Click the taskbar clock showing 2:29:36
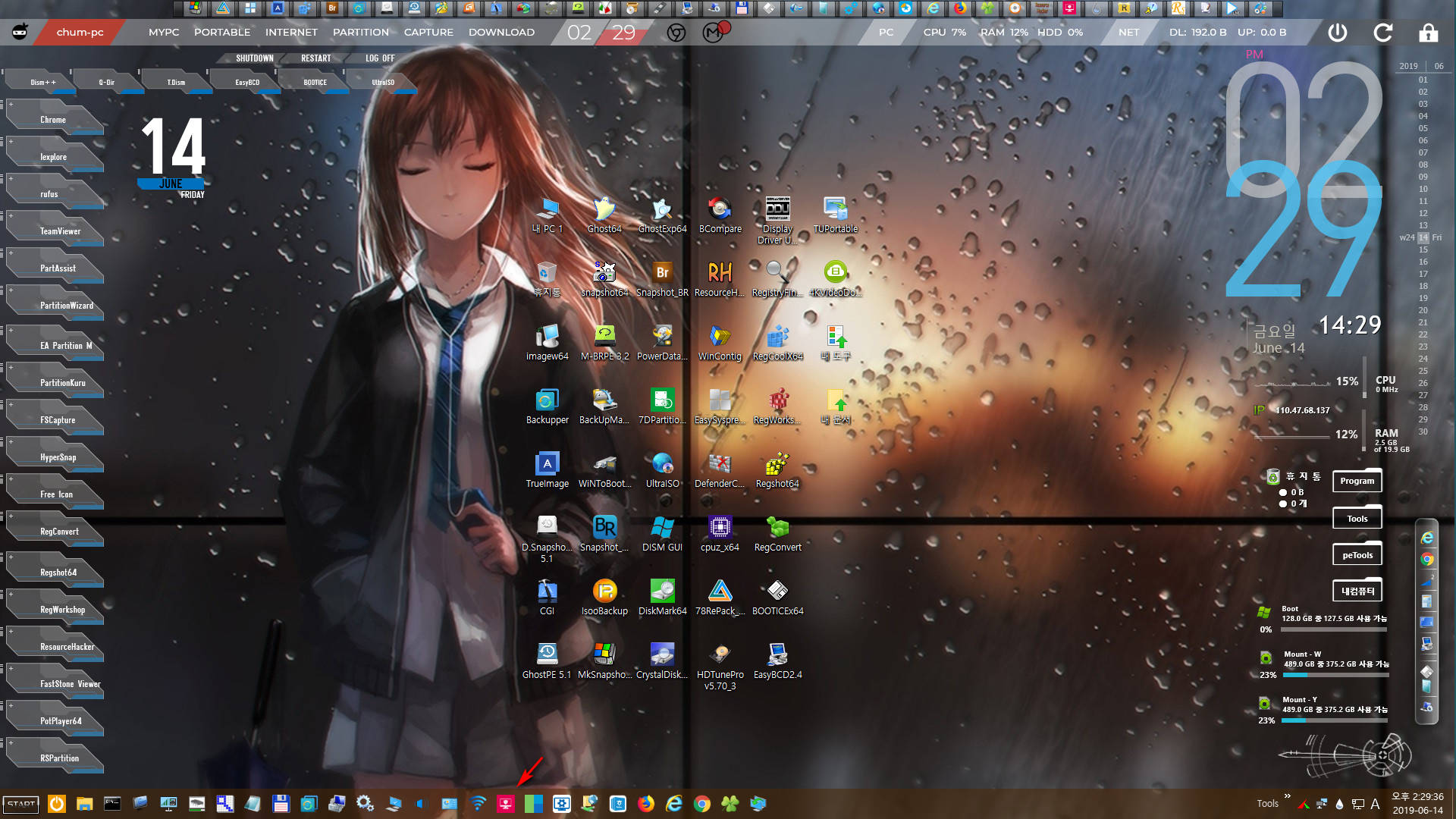Screen dimensions: 1456x819 [x=1417, y=797]
